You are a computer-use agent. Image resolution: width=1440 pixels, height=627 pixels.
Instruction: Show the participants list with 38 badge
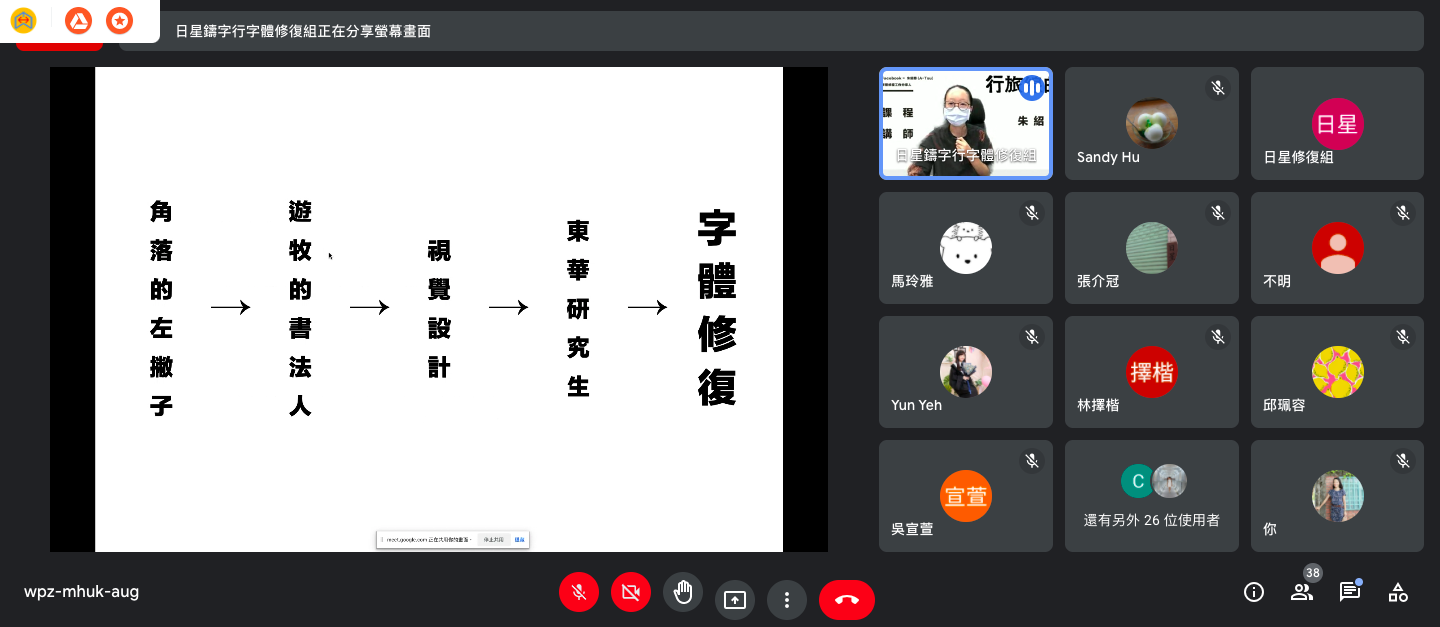tap(1302, 592)
